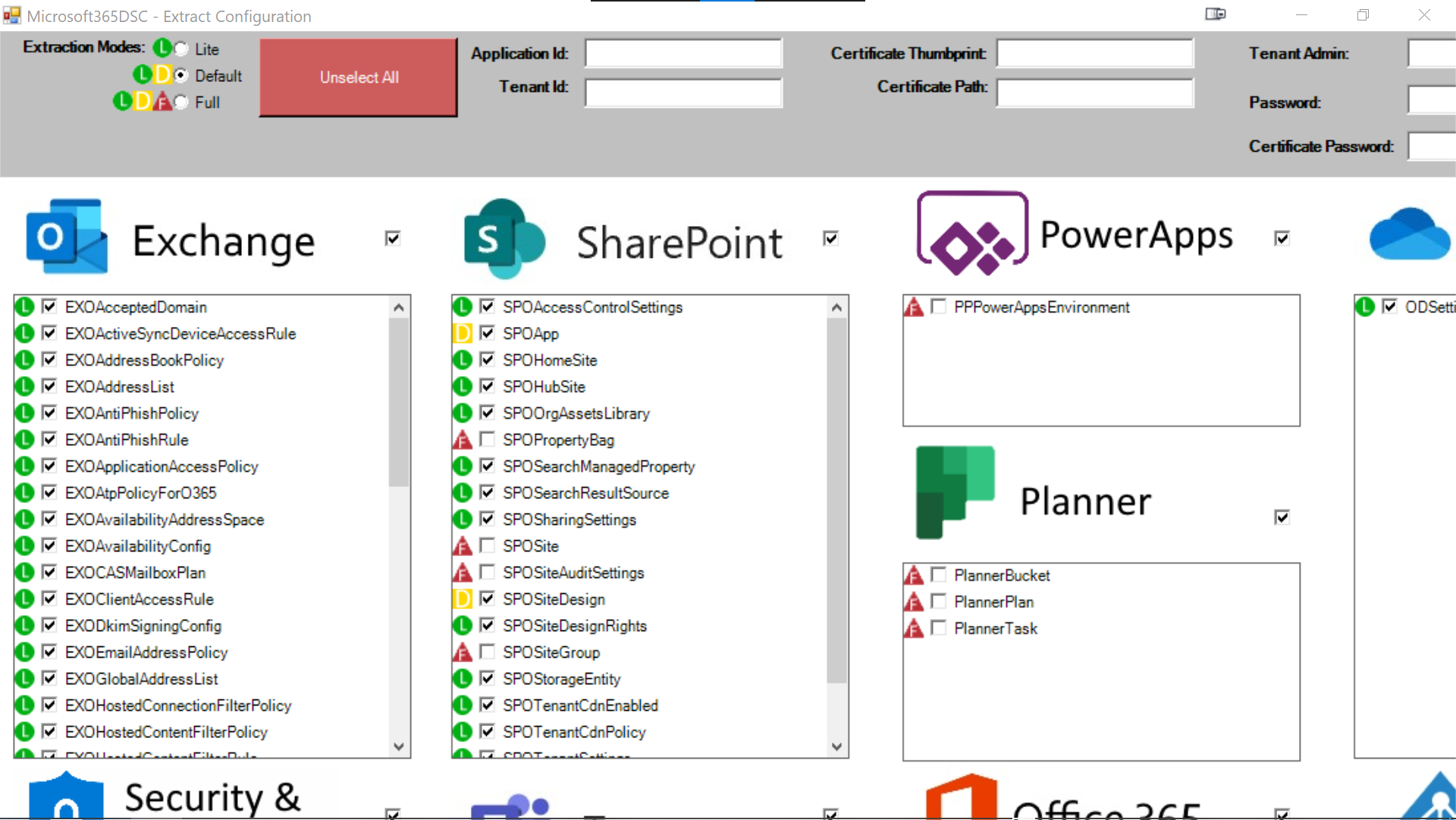The height and width of the screenshot is (820, 1456).
Task: Focus the Certificate Thumbprint input box
Action: [x=1094, y=54]
